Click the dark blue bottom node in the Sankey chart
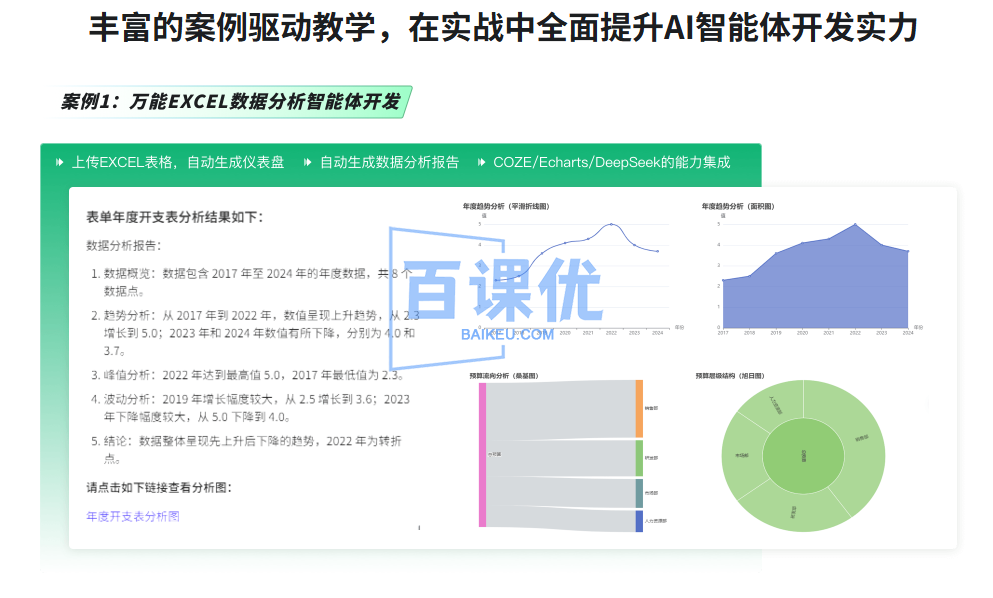Screen dimensions: 993x598 point(640,521)
